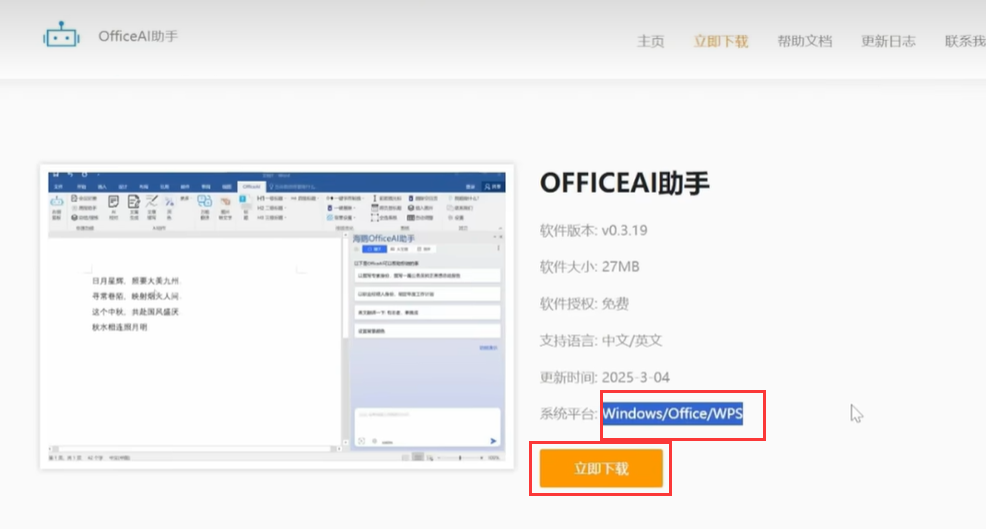Click the 软件大小: 27MB text

589,267
